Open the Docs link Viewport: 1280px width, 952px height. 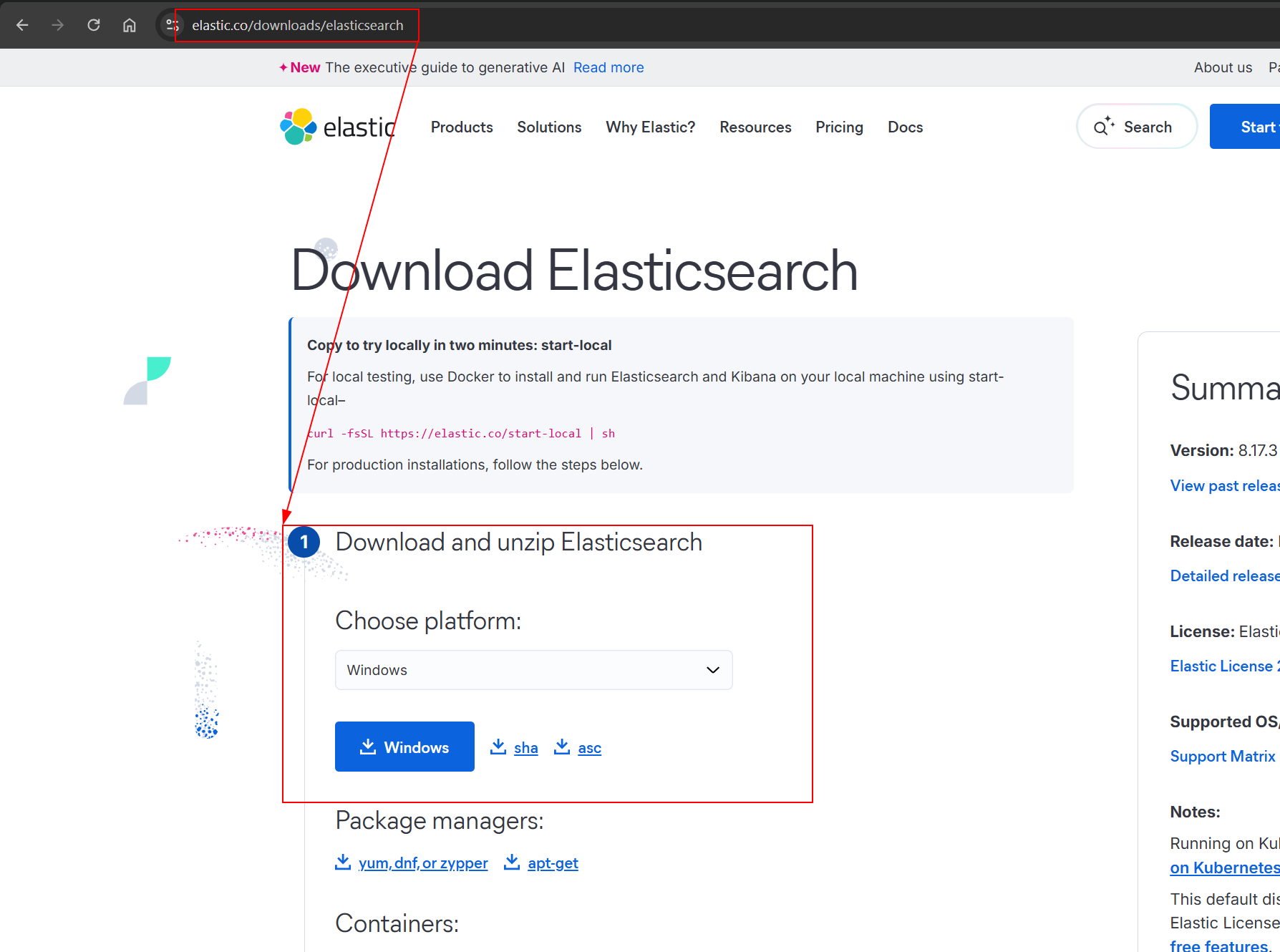coord(905,127)
